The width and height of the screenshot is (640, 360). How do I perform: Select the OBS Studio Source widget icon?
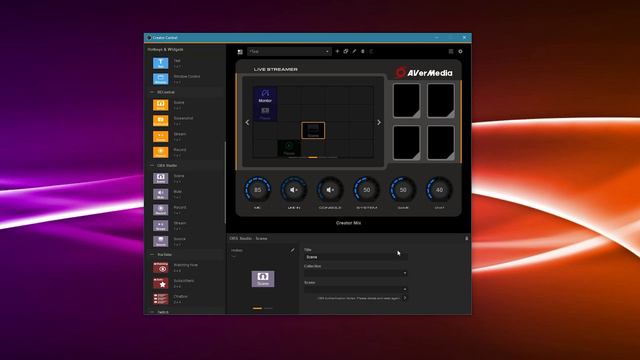[160, 241]
